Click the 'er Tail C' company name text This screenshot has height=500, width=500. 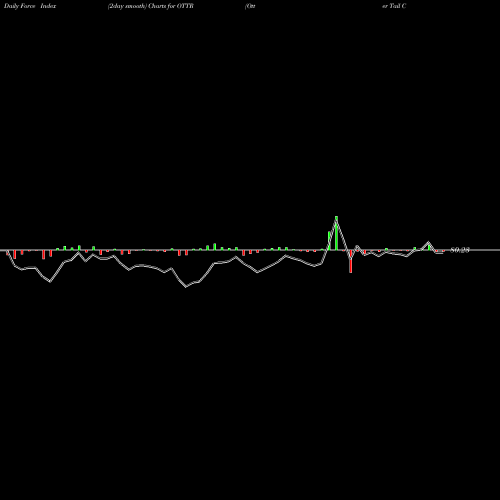coord(394,6)
